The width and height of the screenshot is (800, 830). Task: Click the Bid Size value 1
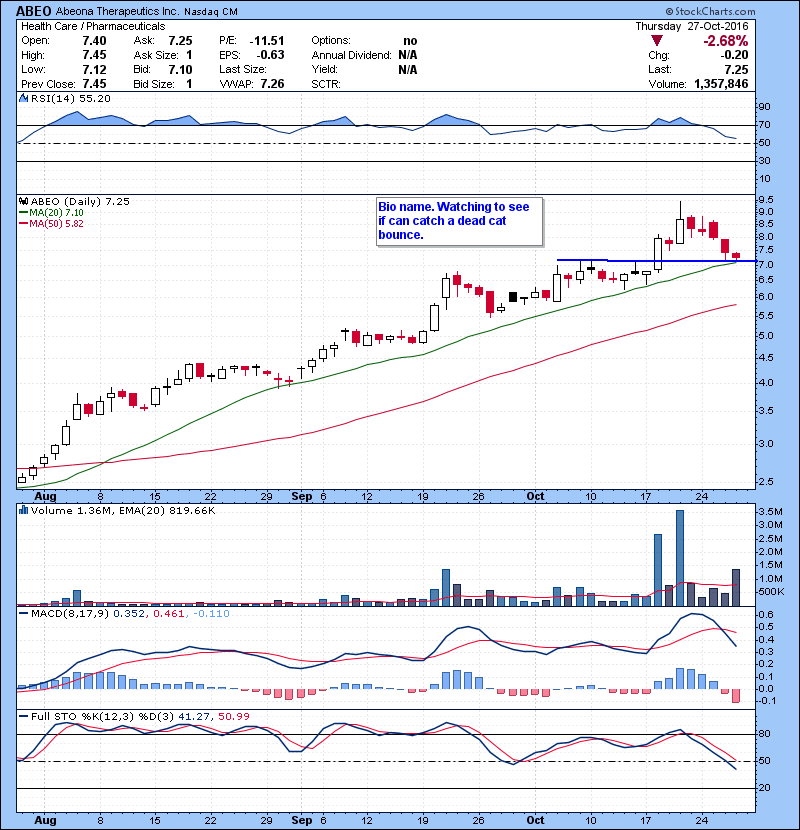point(189,84)
